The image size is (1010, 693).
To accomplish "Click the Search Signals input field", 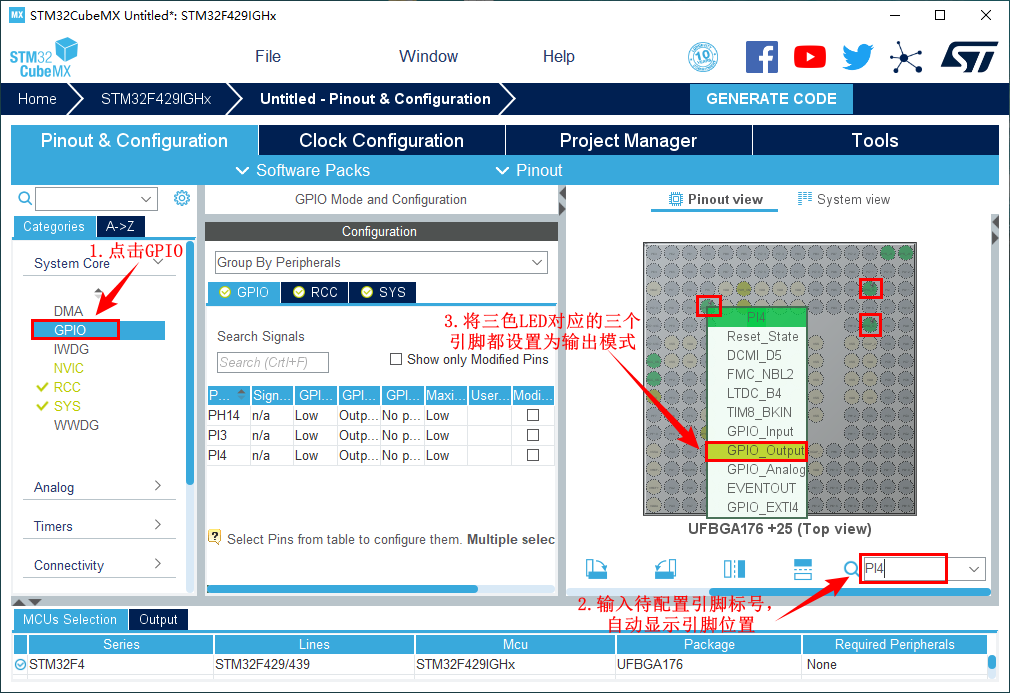I will point(272,362).
